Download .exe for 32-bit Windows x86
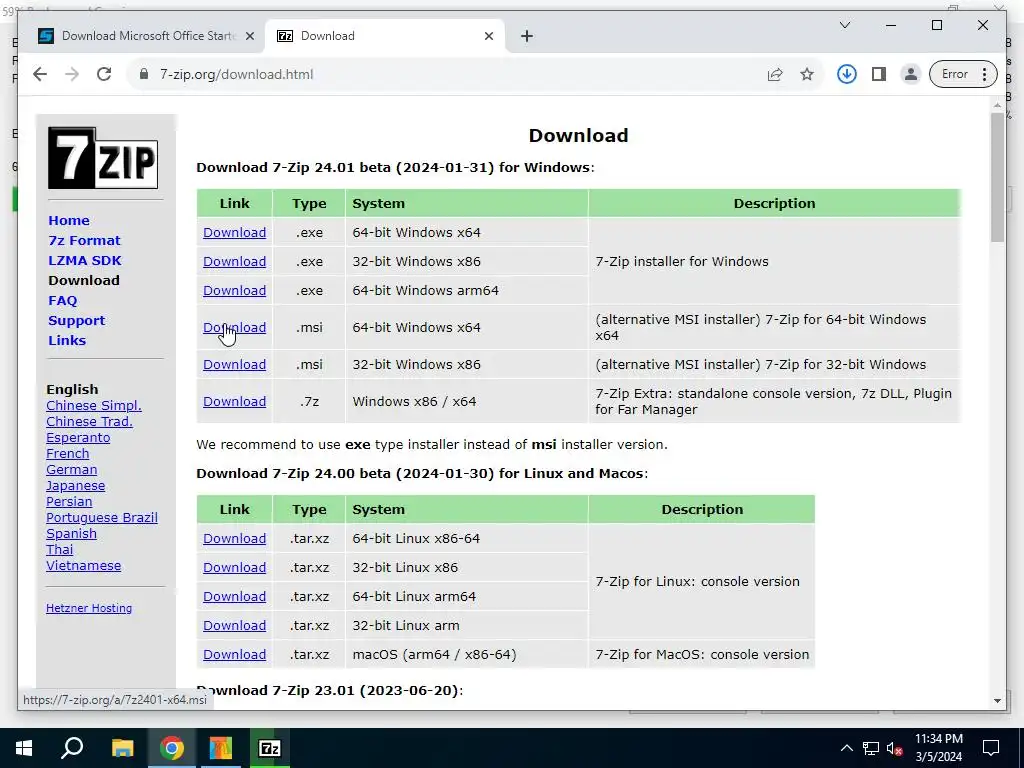1024x768 pixels. [234, 261]
